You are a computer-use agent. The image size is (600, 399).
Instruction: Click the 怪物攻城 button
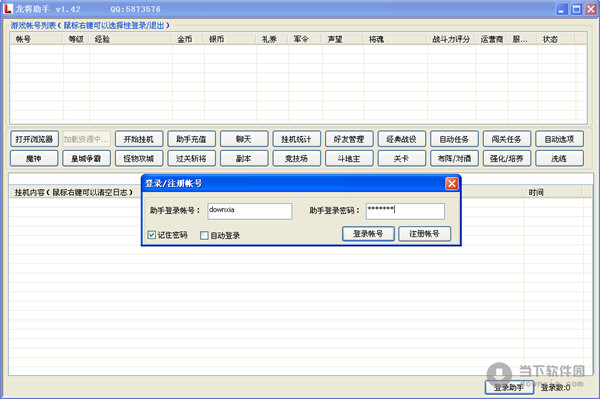pyautogui.click(x=139, y=158)
